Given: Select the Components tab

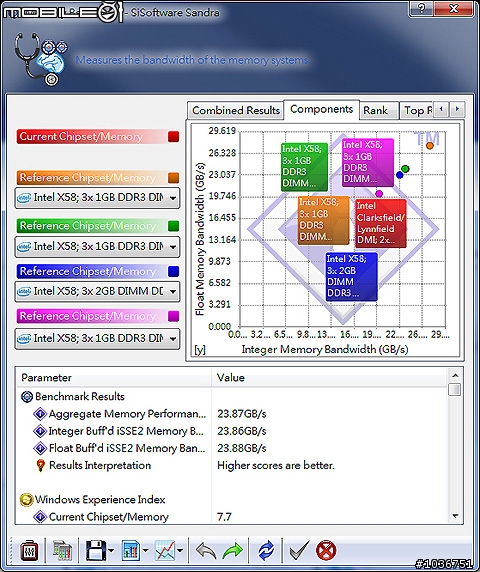Looking at the screenshot, I should point(321,109).
